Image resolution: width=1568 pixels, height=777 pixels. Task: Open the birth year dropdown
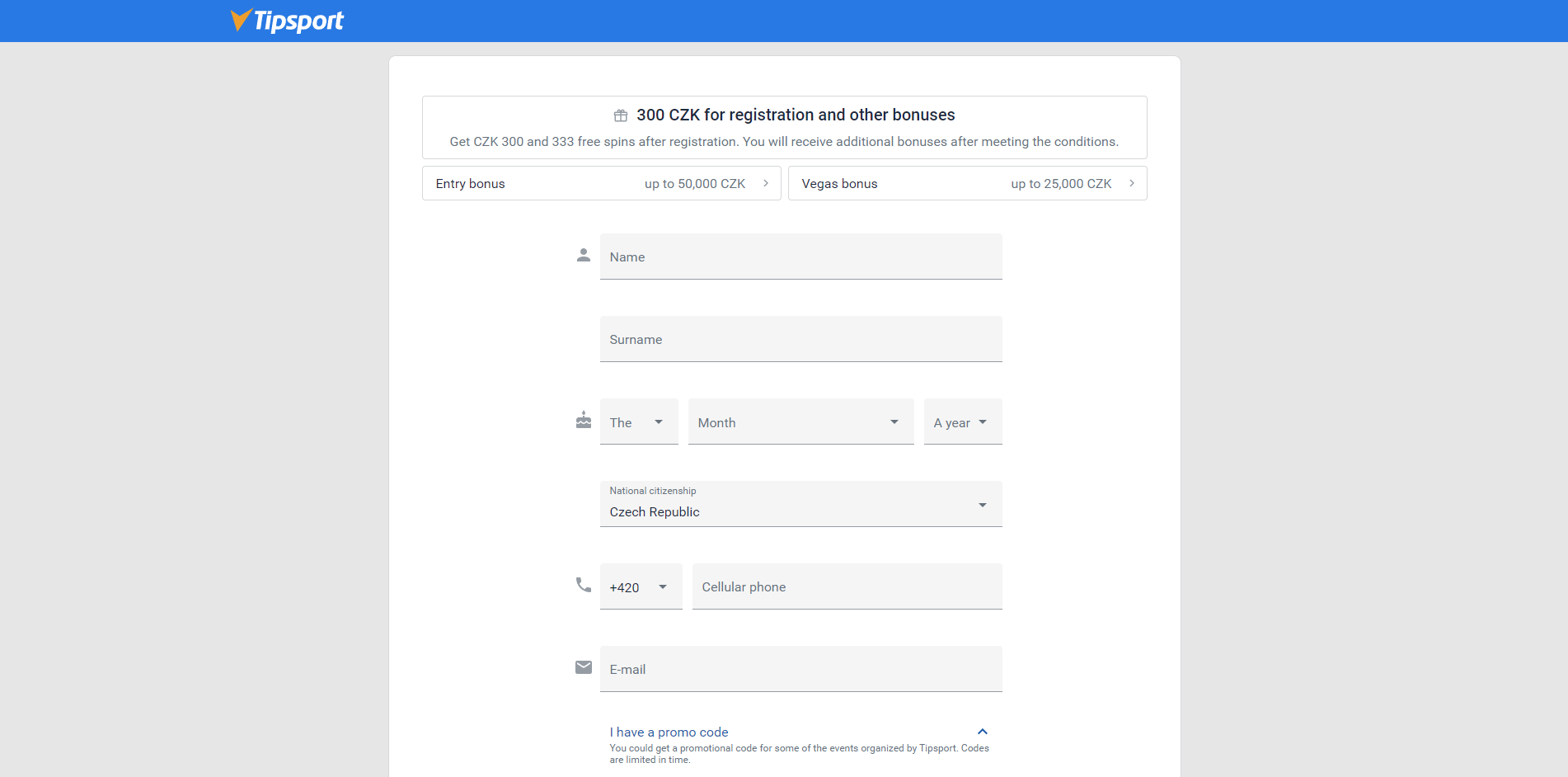[963, 421]
